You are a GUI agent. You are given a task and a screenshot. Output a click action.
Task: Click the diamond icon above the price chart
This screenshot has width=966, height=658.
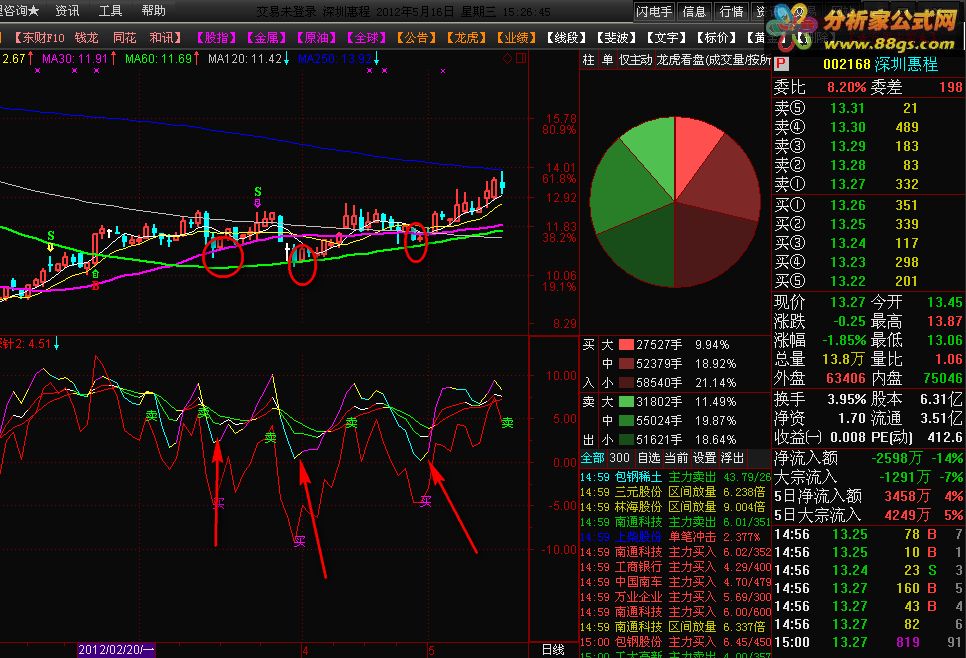(507, 59)
